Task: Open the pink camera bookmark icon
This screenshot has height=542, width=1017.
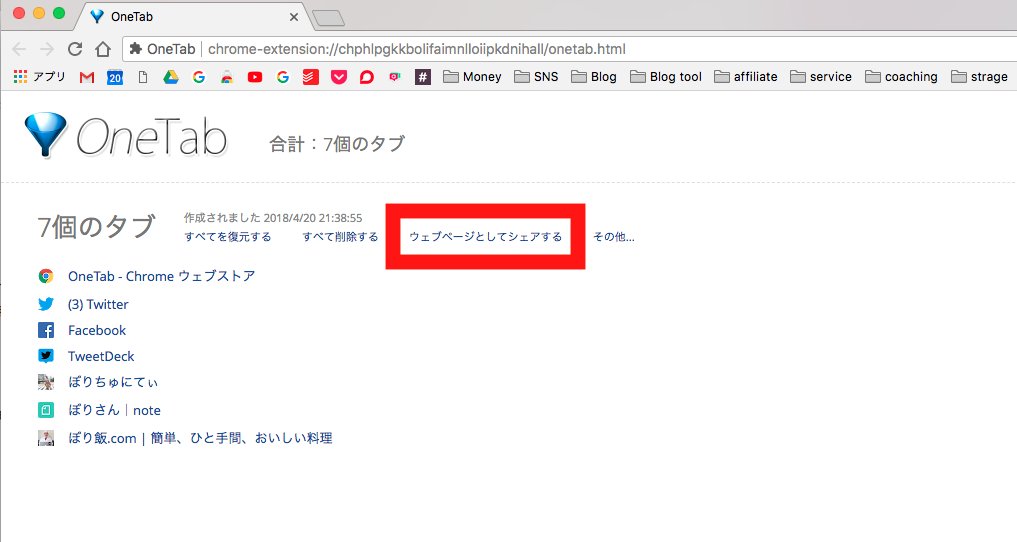Action: [394, 77]
